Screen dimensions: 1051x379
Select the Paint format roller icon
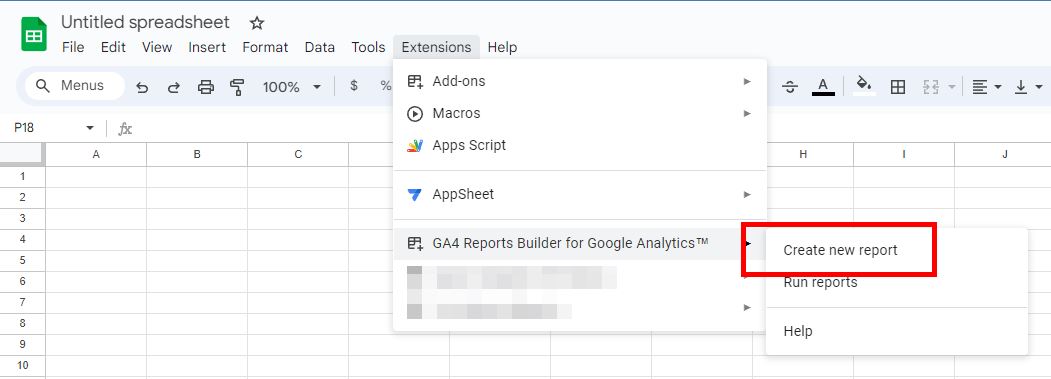pyautogui.click(x=237, y=87)
